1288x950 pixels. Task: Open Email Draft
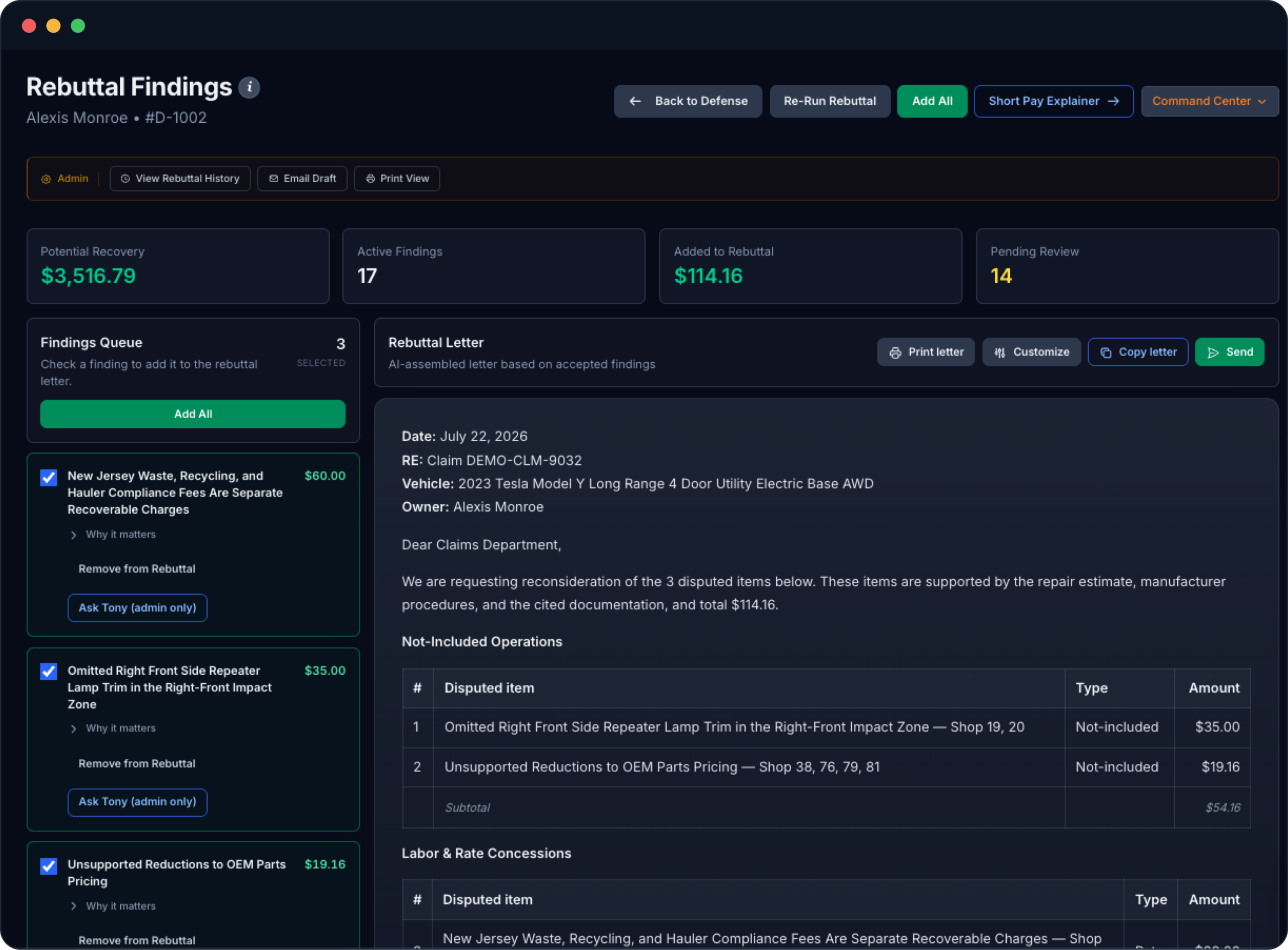tap(302, 179)
